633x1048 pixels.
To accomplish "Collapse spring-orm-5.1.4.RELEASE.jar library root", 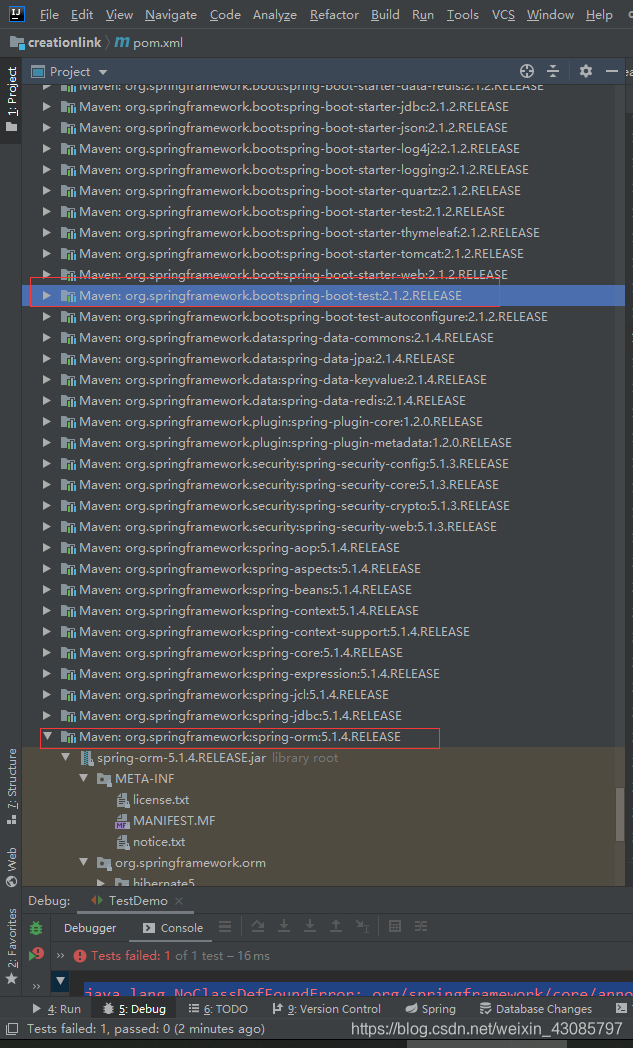I will tap(66, 757).
